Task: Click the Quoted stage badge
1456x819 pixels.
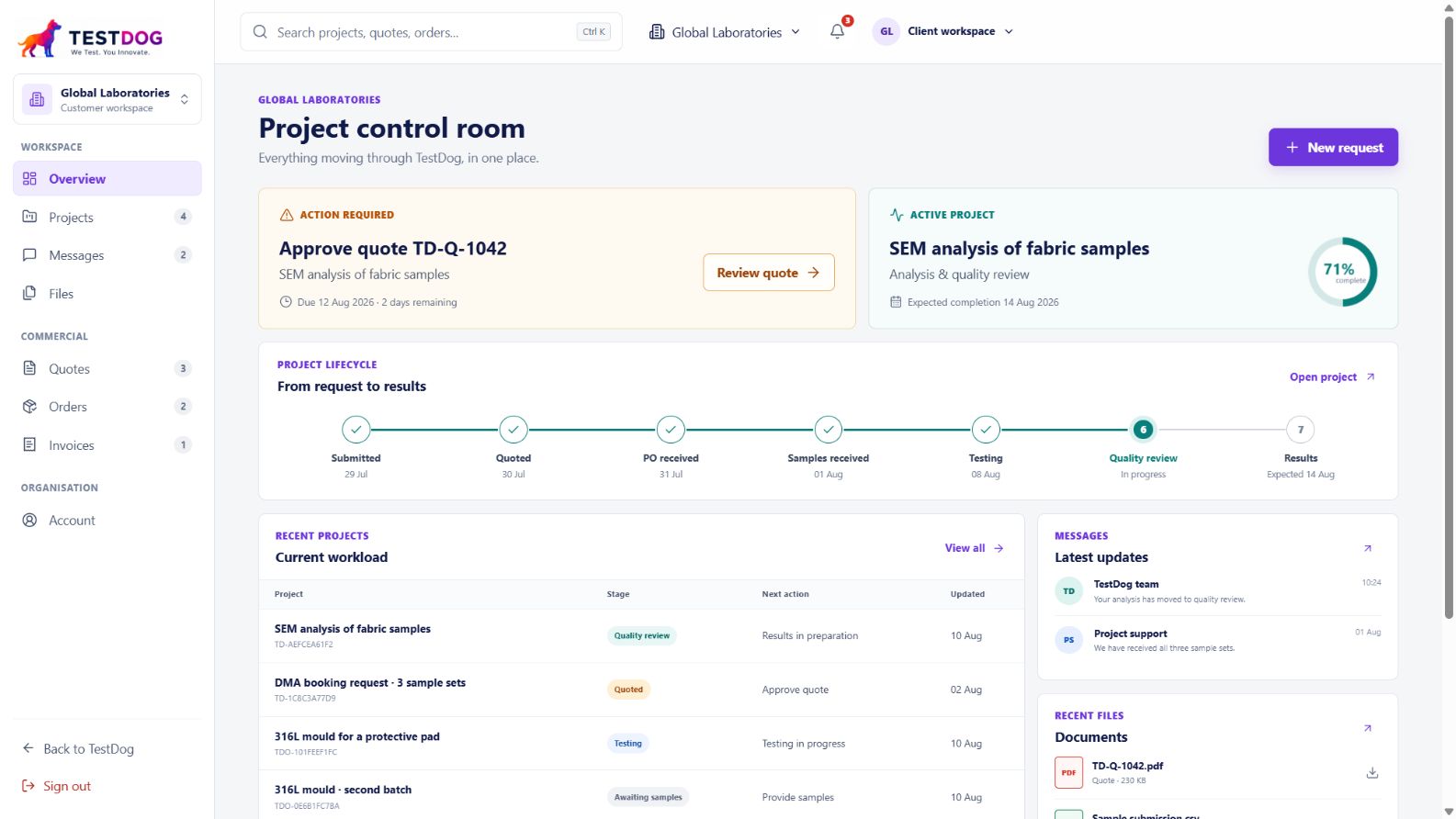Action: point(628,690)
